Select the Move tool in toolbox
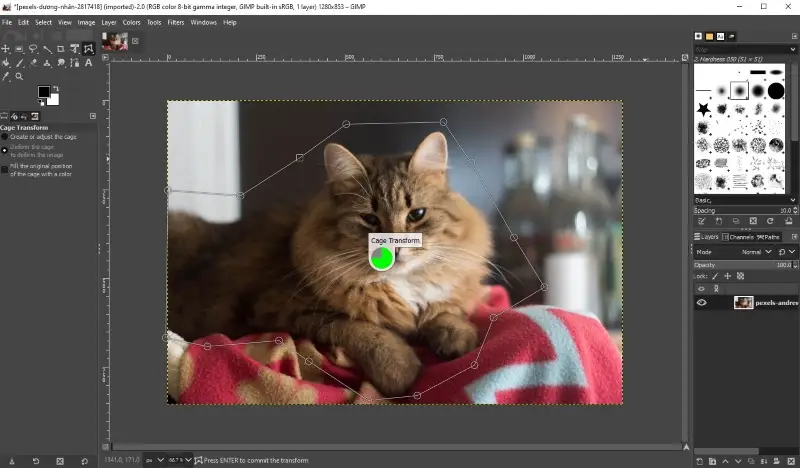This screenshot has width=800, height=468. [6, 48]
